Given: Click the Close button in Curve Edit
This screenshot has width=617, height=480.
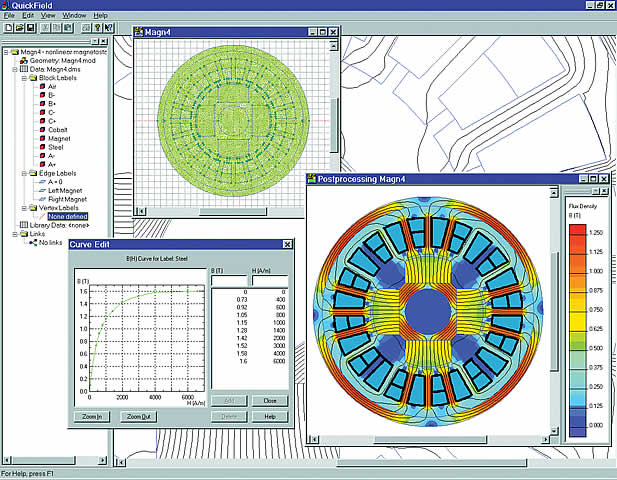Looking at the screenshot, I should (270, 401).
